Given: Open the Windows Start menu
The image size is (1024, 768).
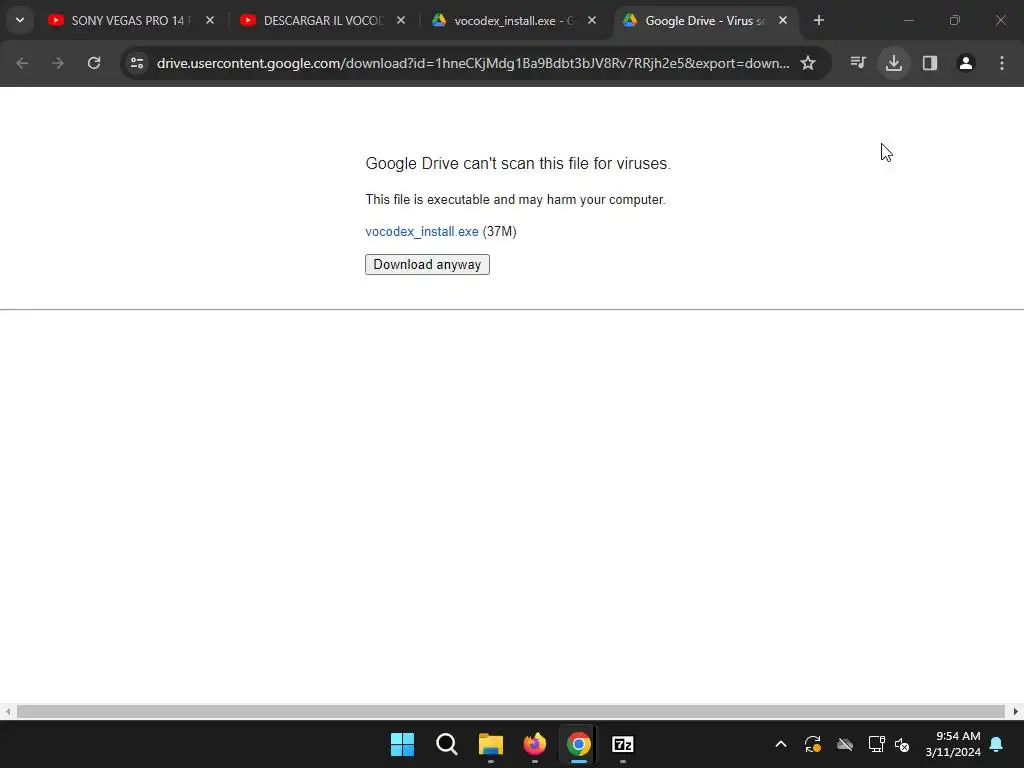Looking at the screenshot, I should tap(402, 744).
